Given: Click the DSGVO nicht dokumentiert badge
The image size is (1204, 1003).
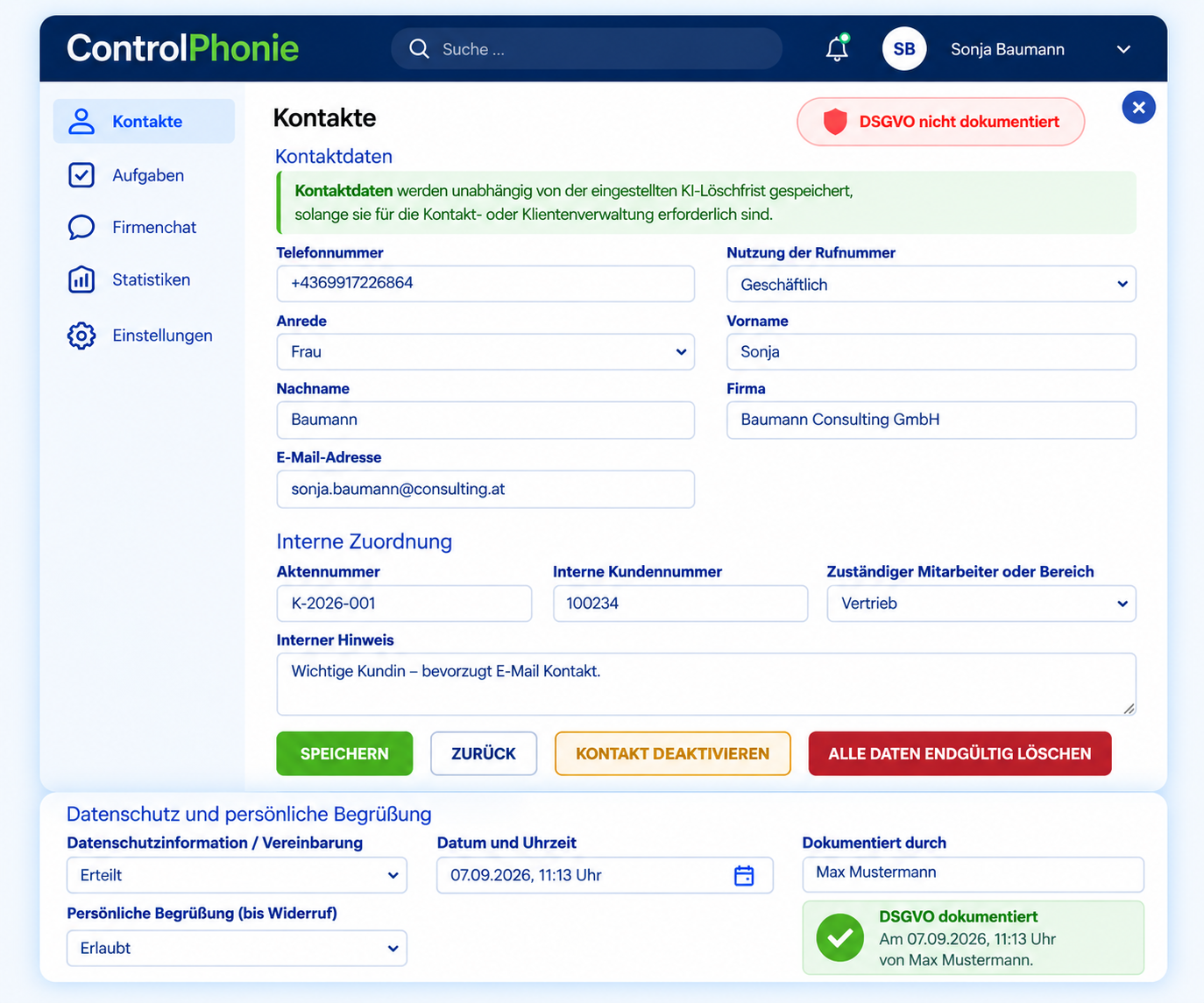Looking at the screenshot, I should tap(940, 122).
